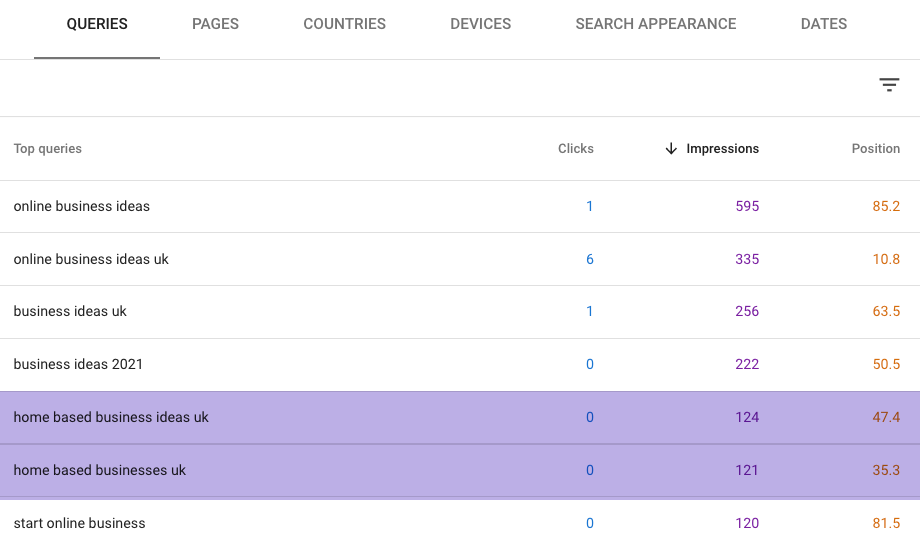Viewport: 920px width, 544px height.
Task: Select the 'online business ideas' query row
Action: pos(82,207)
